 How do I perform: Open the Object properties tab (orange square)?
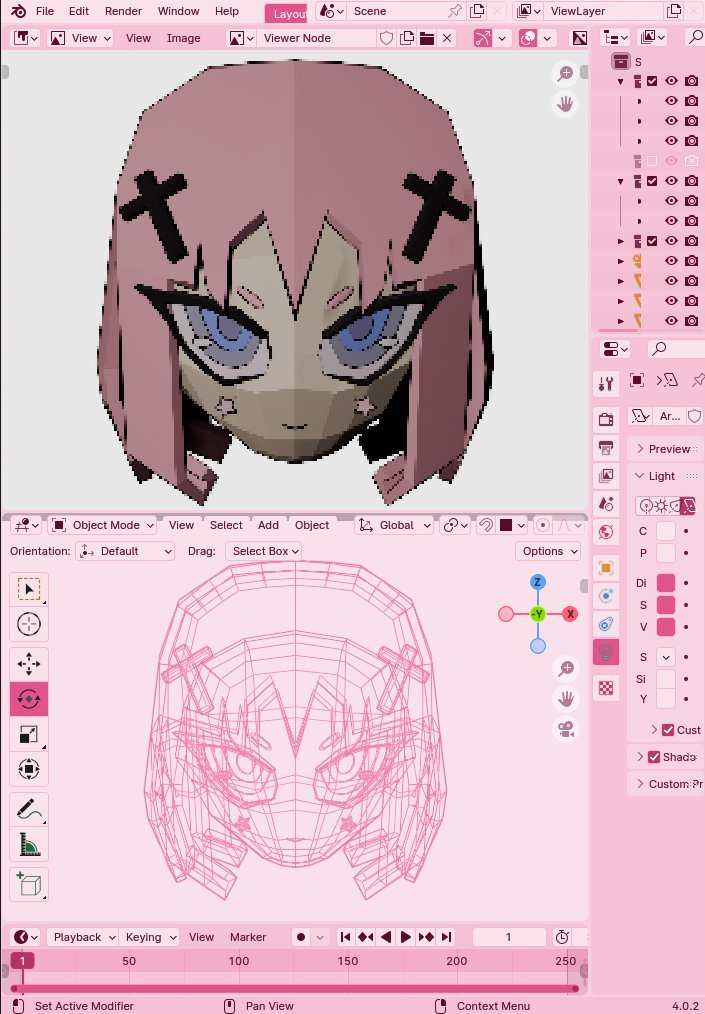coord(606,568)
